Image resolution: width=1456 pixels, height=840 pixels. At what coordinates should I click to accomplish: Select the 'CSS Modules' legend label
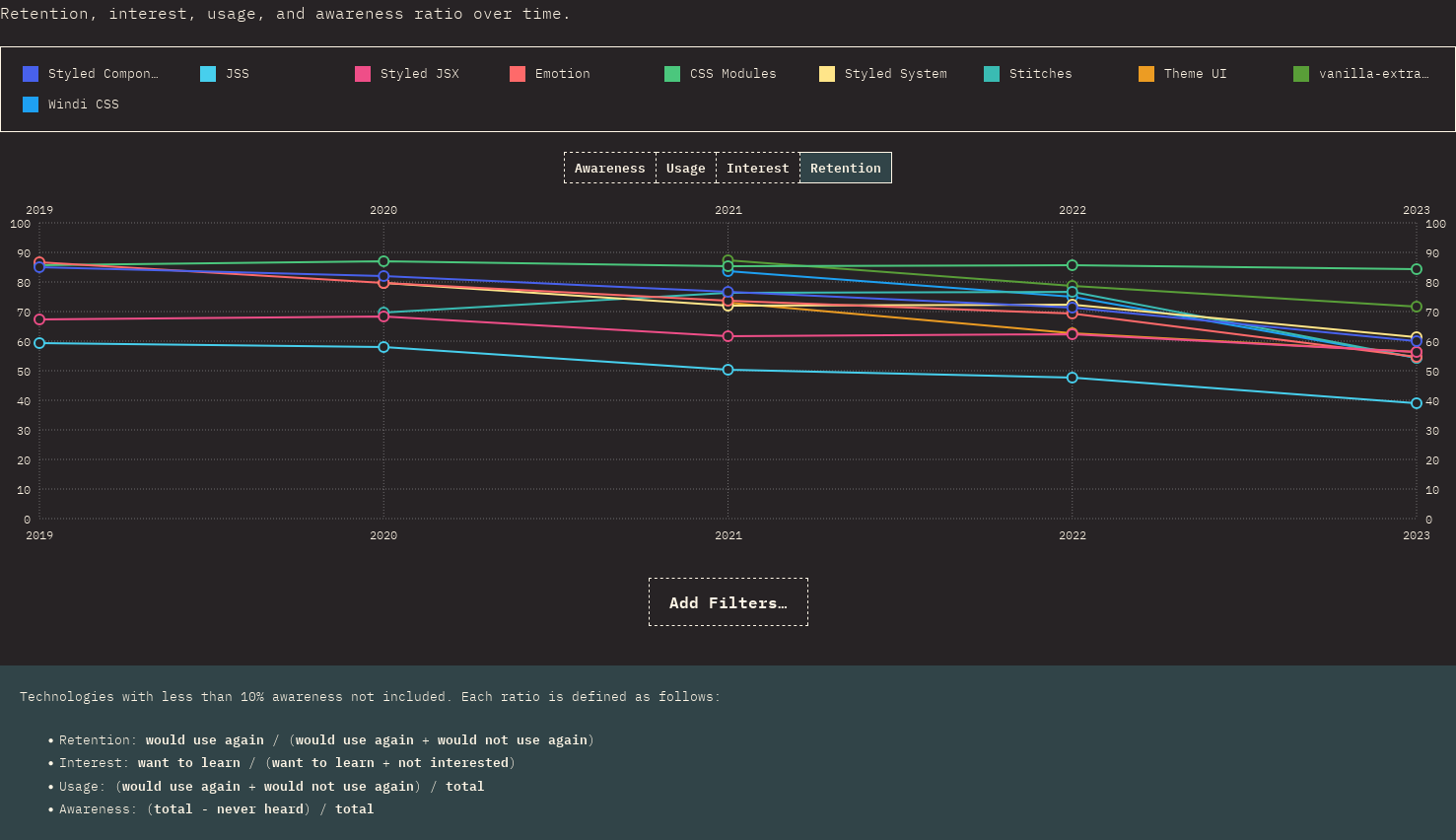(733, 74)
